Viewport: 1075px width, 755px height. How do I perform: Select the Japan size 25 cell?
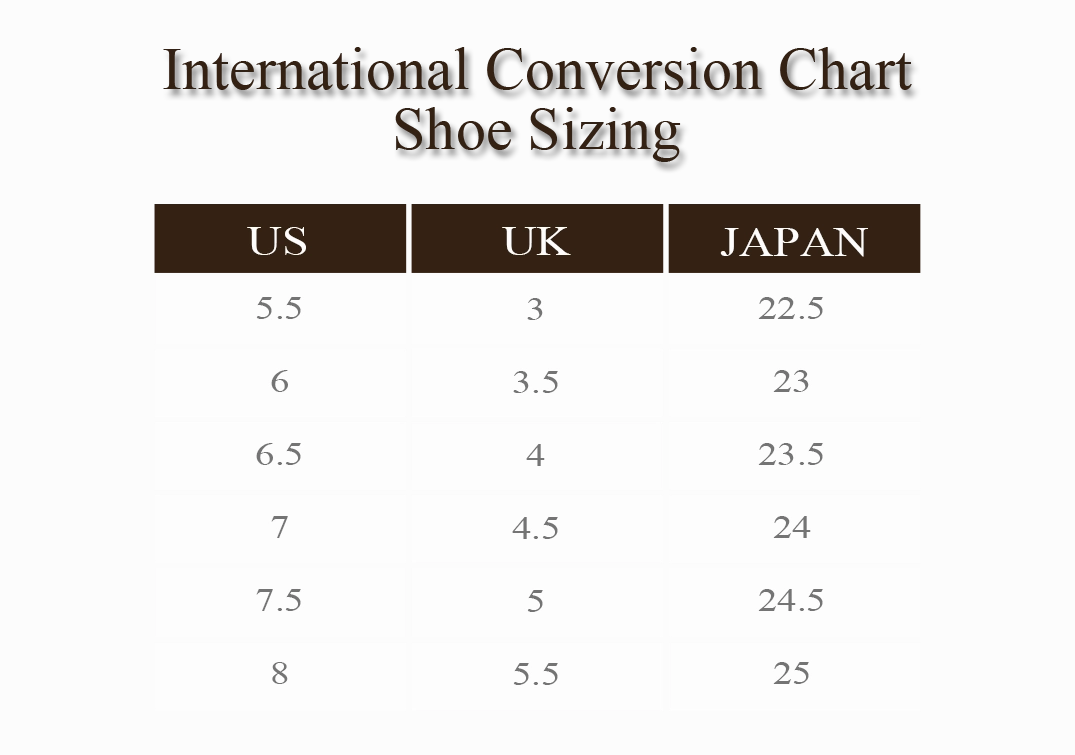coord(791,674)
